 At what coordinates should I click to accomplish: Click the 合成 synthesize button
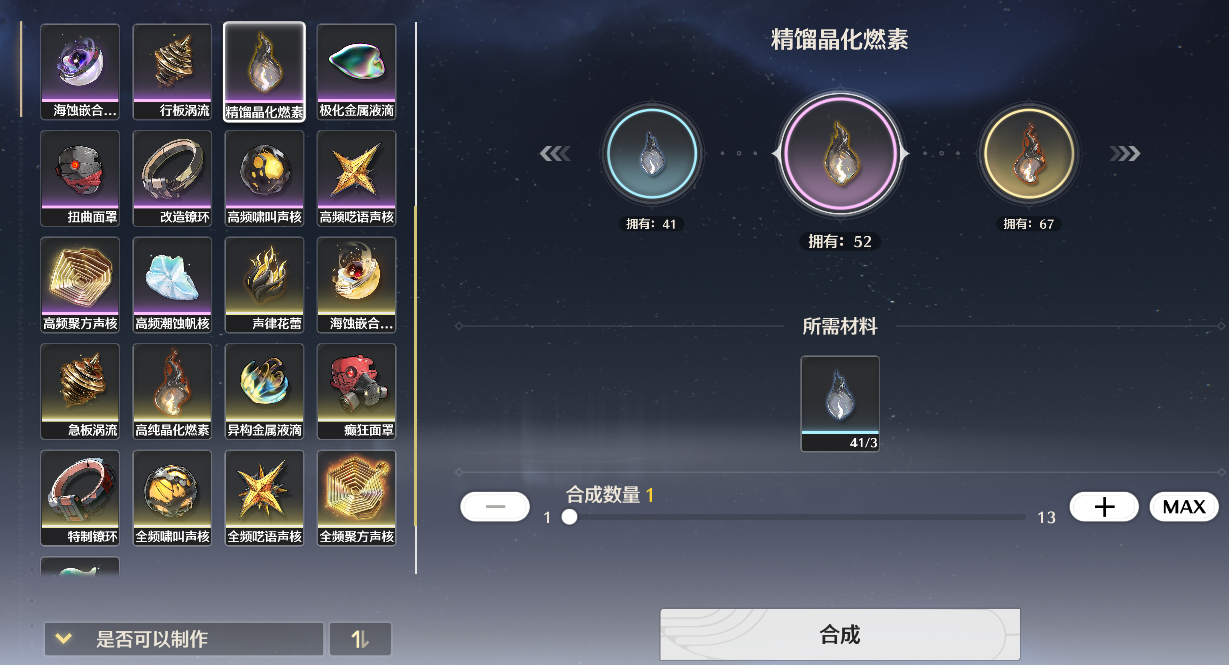click(x=840, y=634)
